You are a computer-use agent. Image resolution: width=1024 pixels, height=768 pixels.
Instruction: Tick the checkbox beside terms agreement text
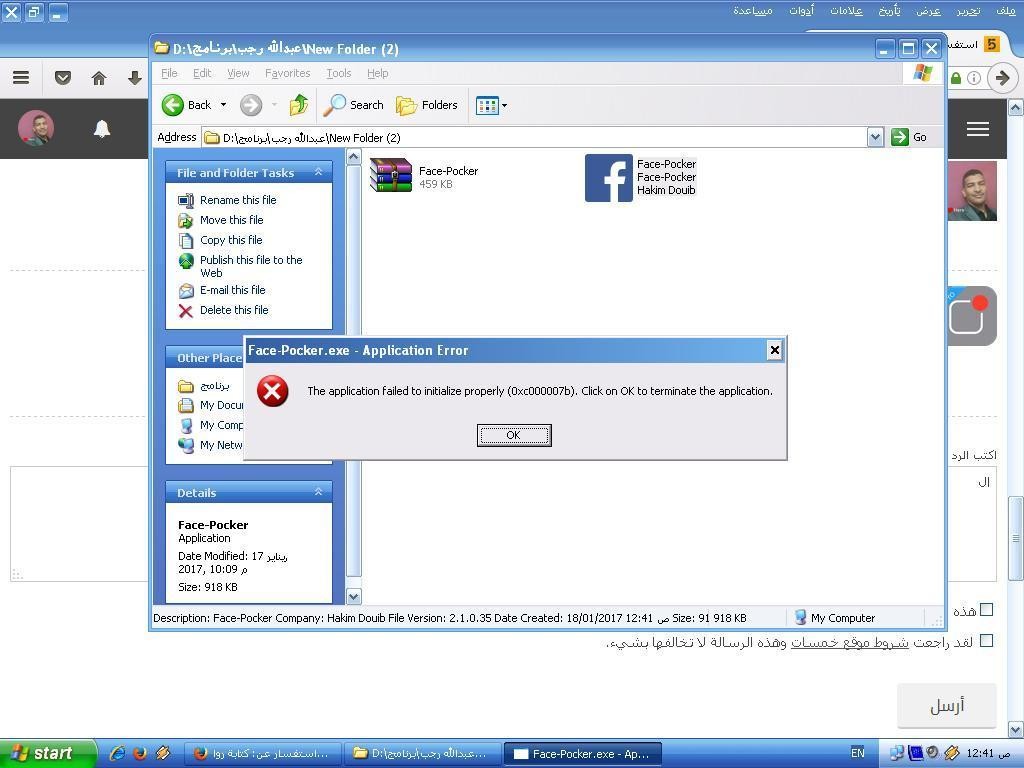pos(986,641)
